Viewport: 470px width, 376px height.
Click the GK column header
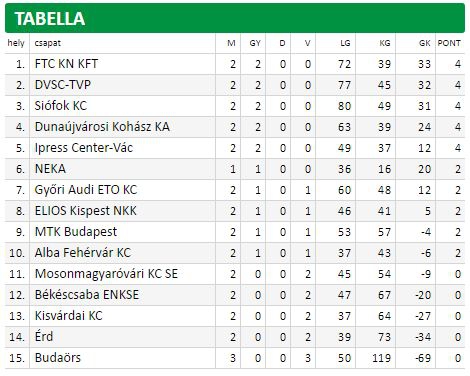[424, 43]
